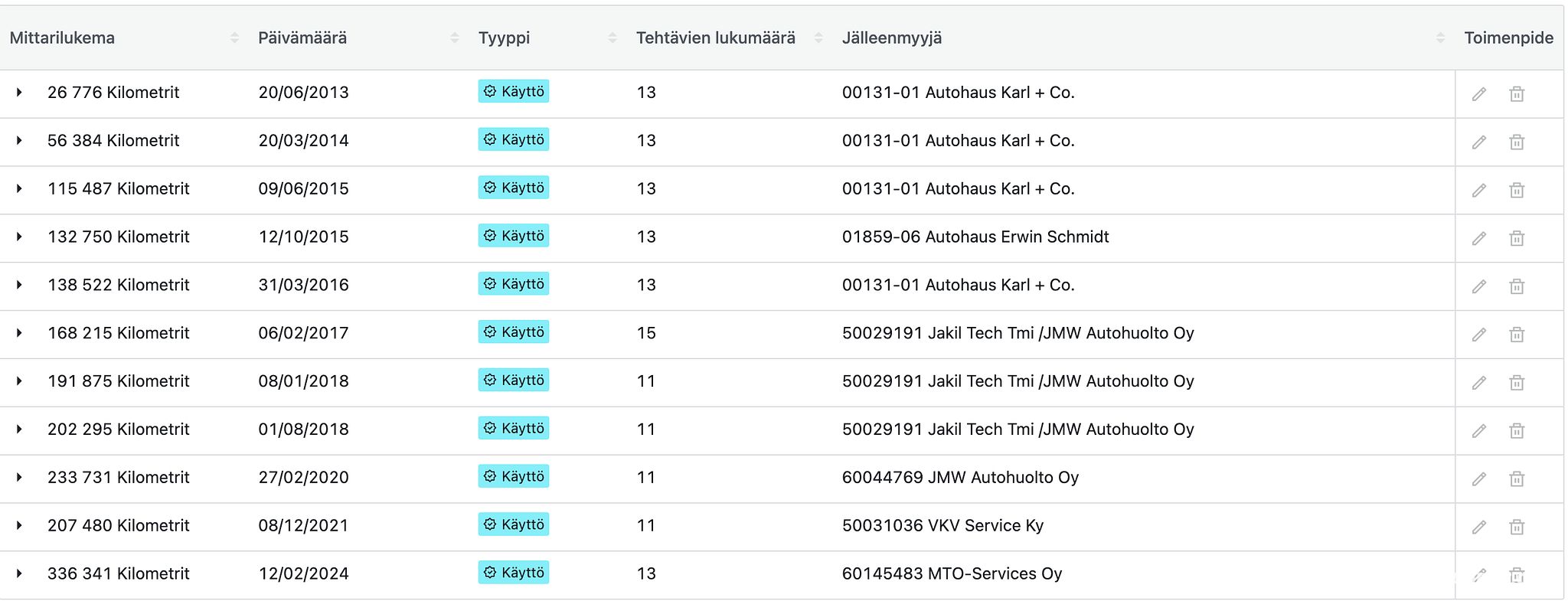Screen dimensions: 1568x601
Task: Delete the 56 384 Kilometrit entry
Action: [1517, 142]
